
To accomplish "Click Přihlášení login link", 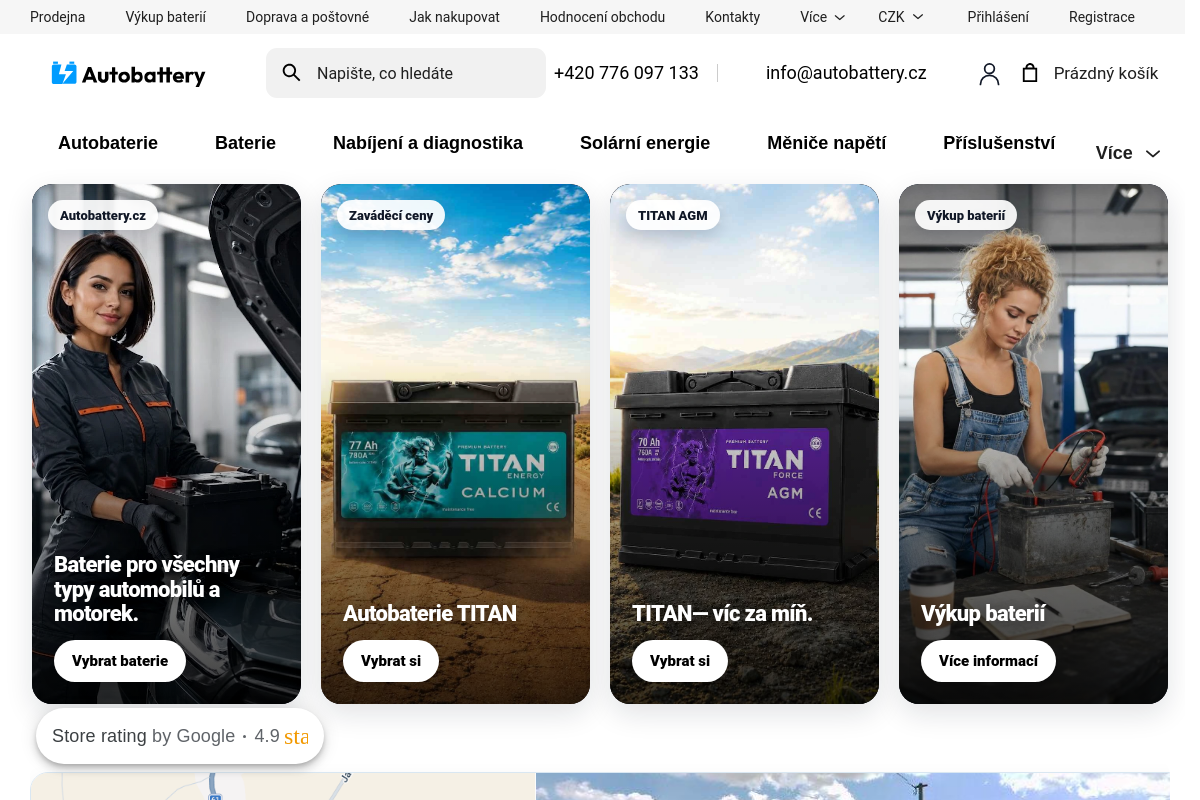I will coord(998,17).
